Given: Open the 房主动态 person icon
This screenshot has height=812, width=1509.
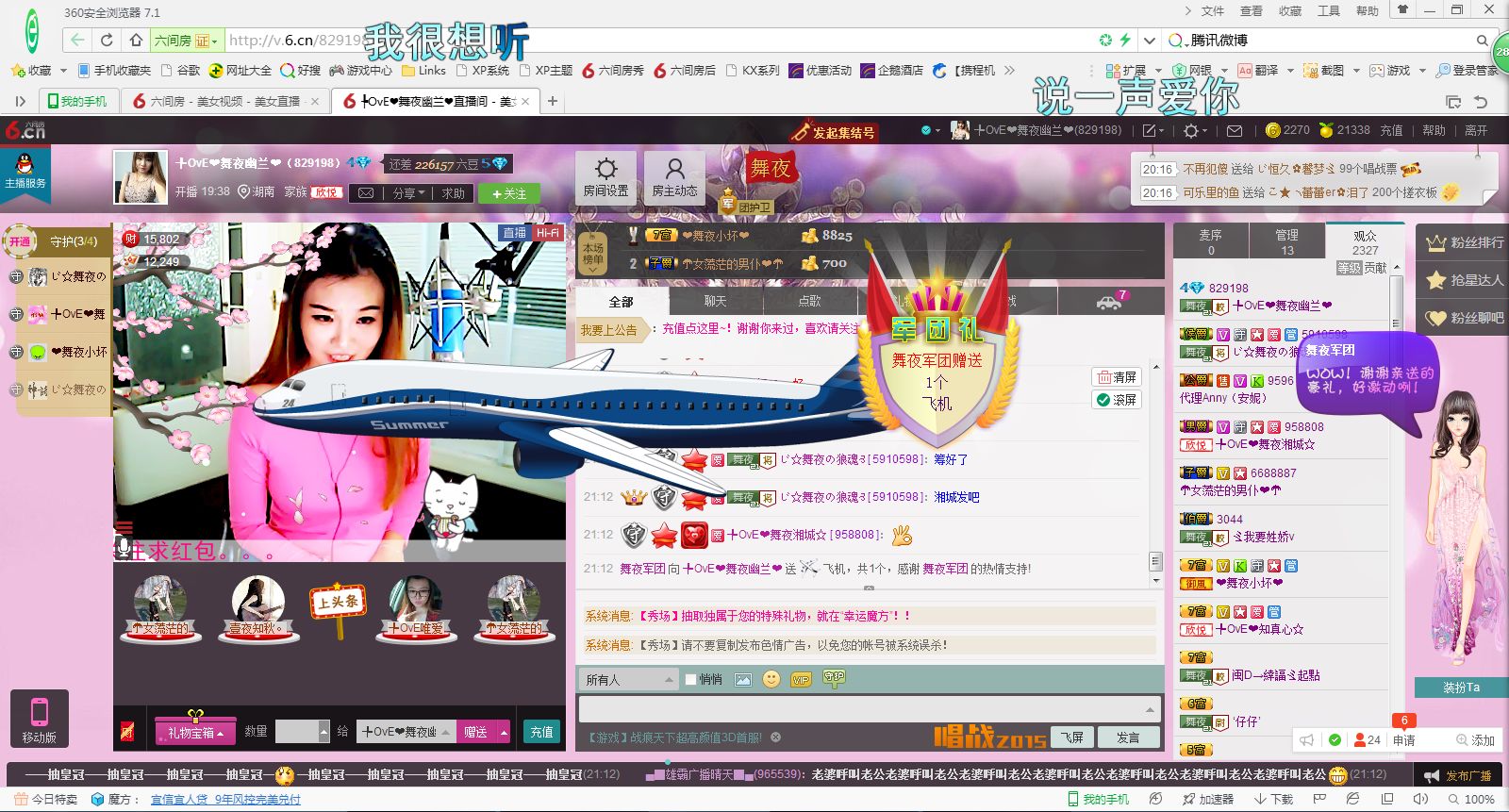Looking at the screenshot, I should click(x=675, y=170).
